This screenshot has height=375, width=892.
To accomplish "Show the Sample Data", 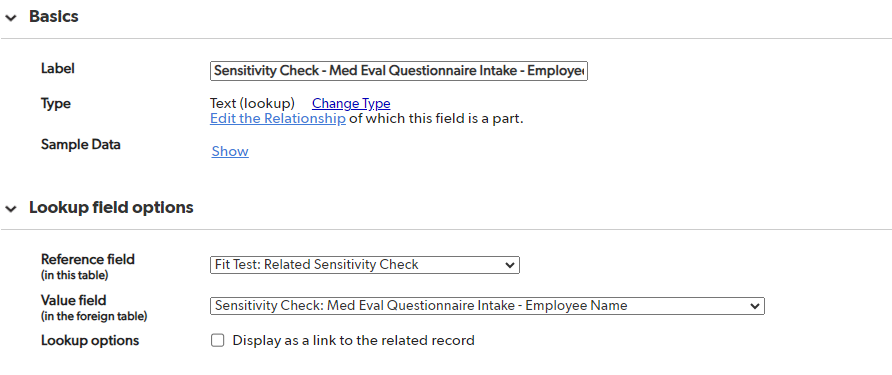I will tap(230, 151).
